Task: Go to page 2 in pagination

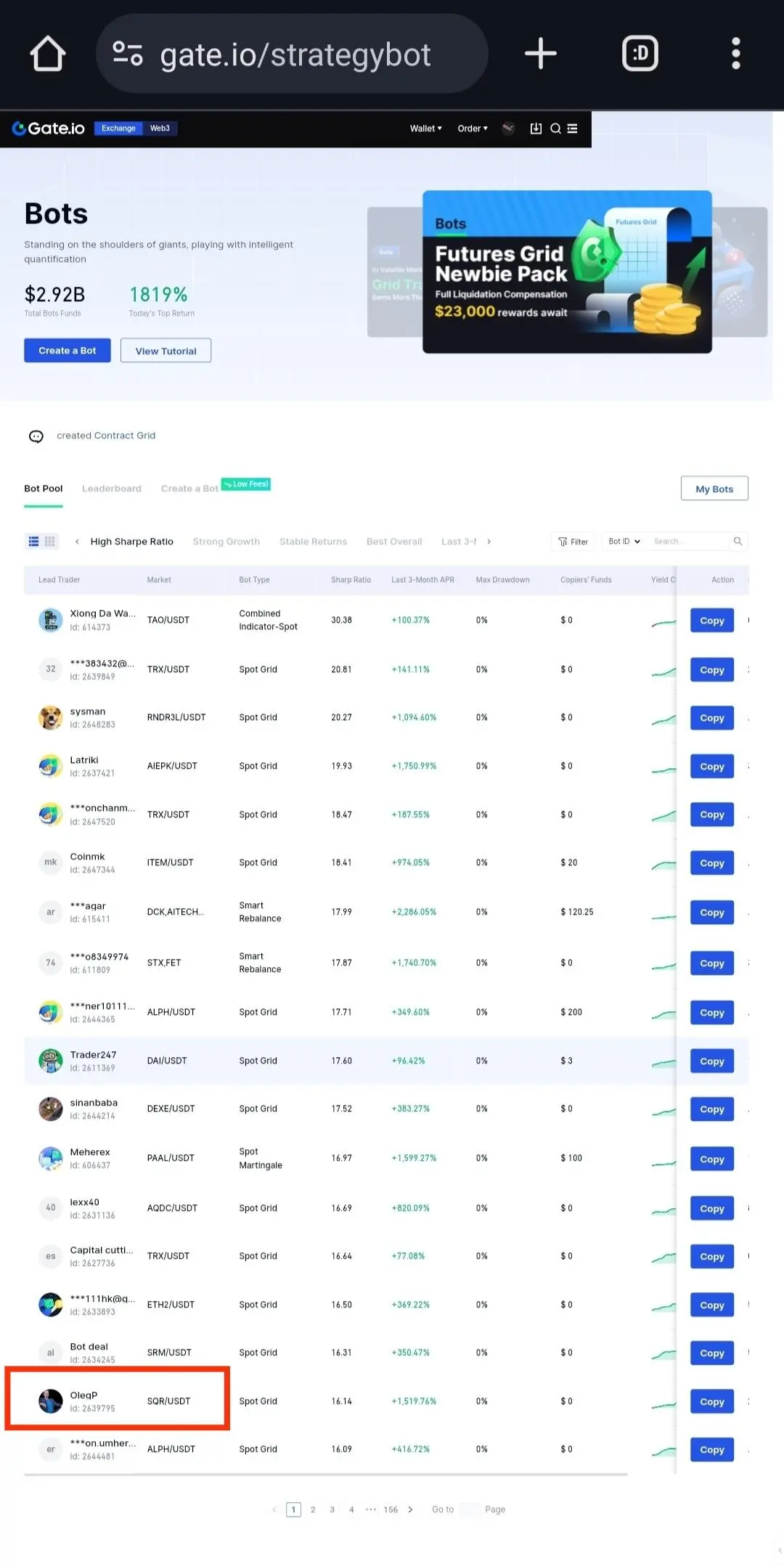Action: 313,1509
